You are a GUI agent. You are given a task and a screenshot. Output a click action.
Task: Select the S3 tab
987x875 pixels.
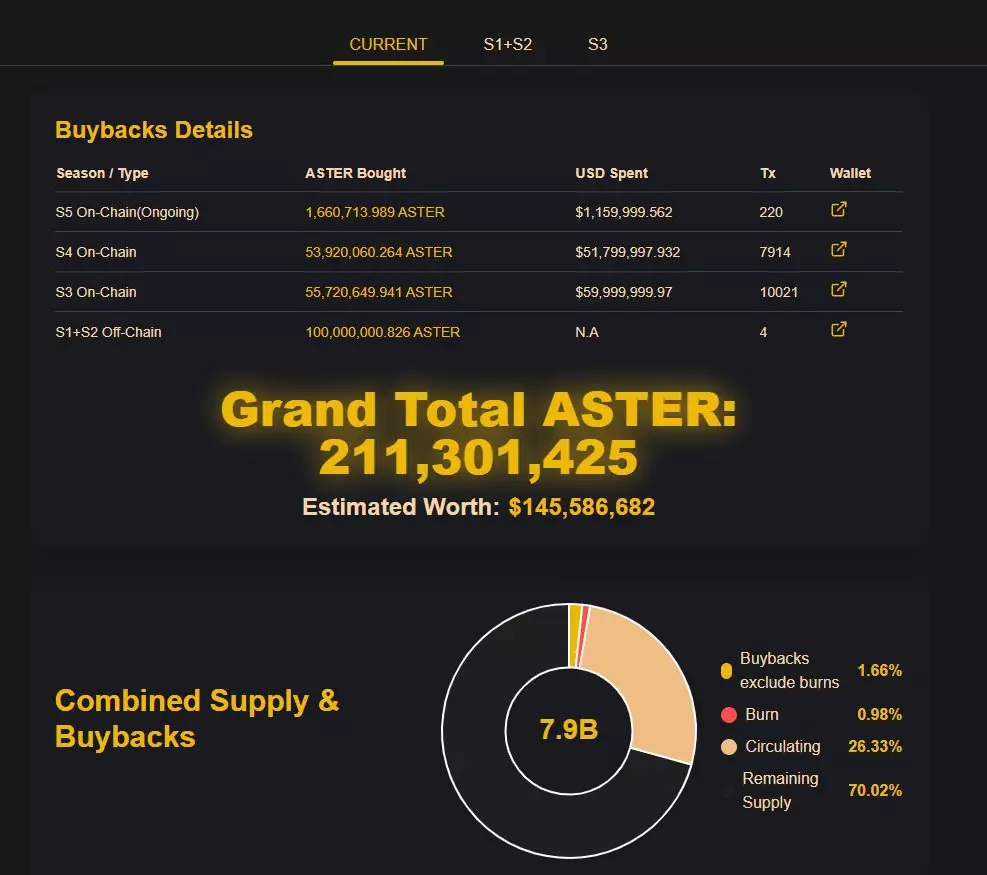click(597, 44)
